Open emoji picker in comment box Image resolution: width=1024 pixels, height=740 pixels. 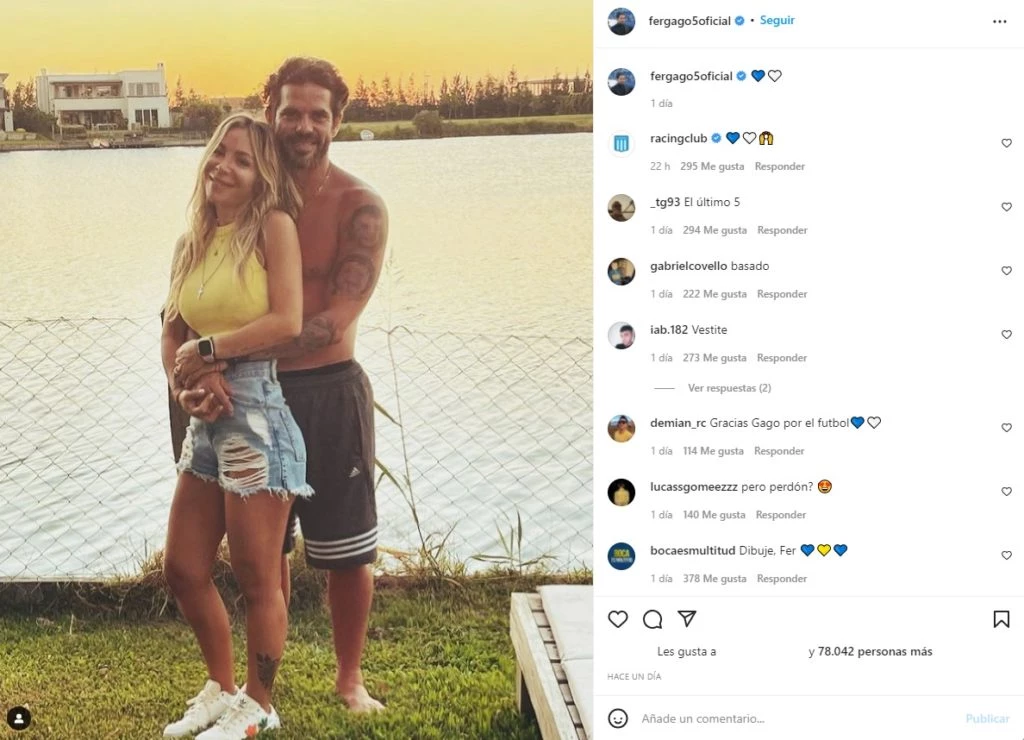(x=618, y=718)
